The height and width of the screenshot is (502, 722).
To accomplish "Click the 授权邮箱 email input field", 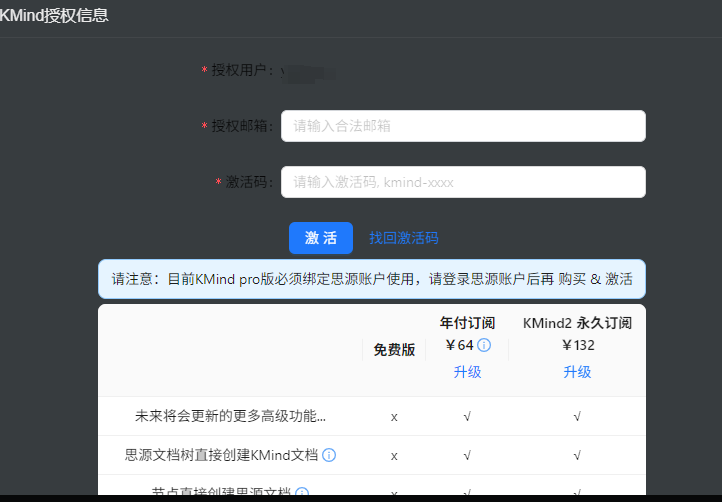I will (463, 126).
